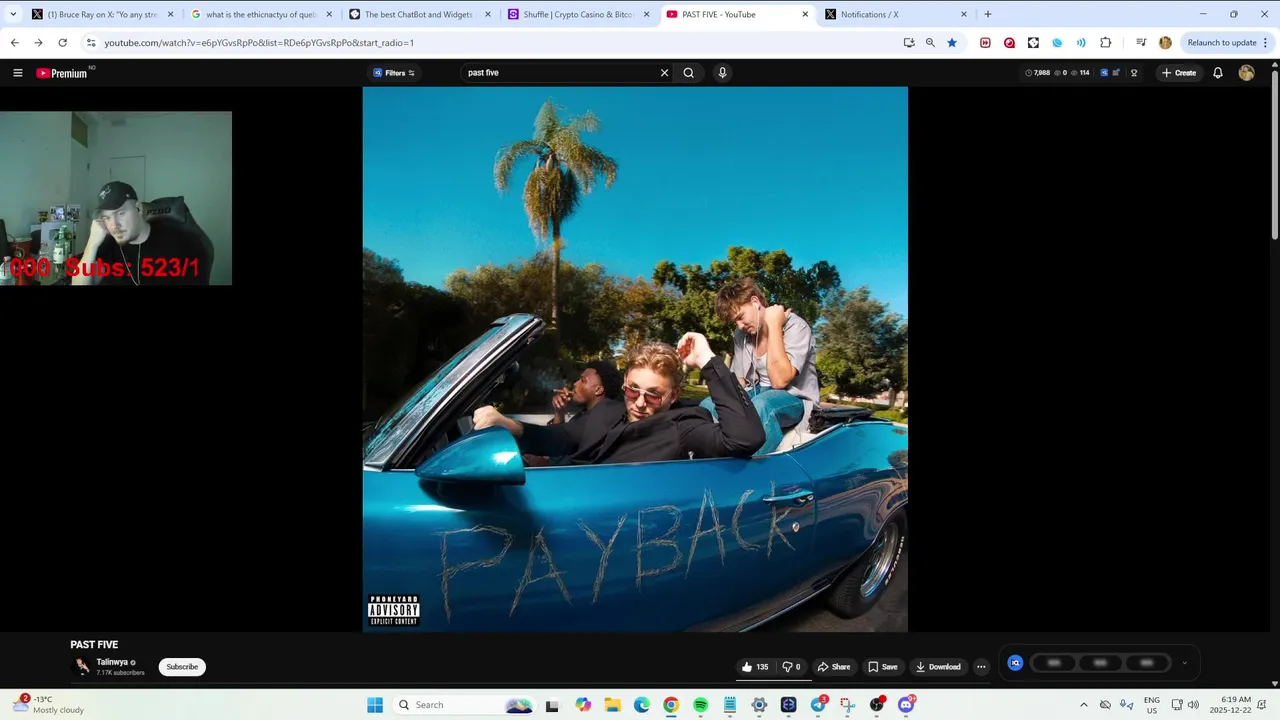Open a new browser tab
Screen dimensions: 1280x720
coord(988,14)
